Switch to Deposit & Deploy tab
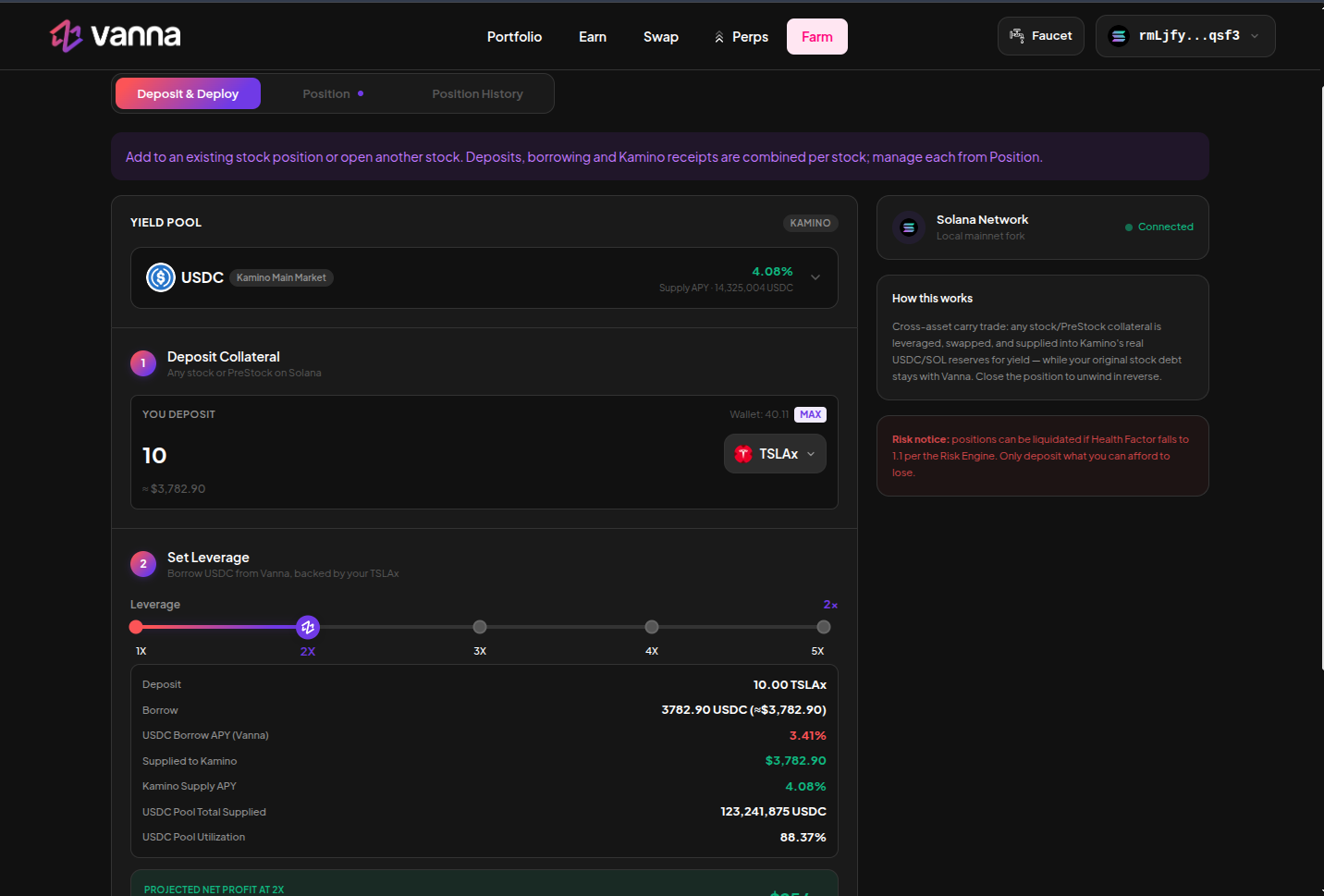Viewport: 1324px width, 896px height. click(188, 93)
